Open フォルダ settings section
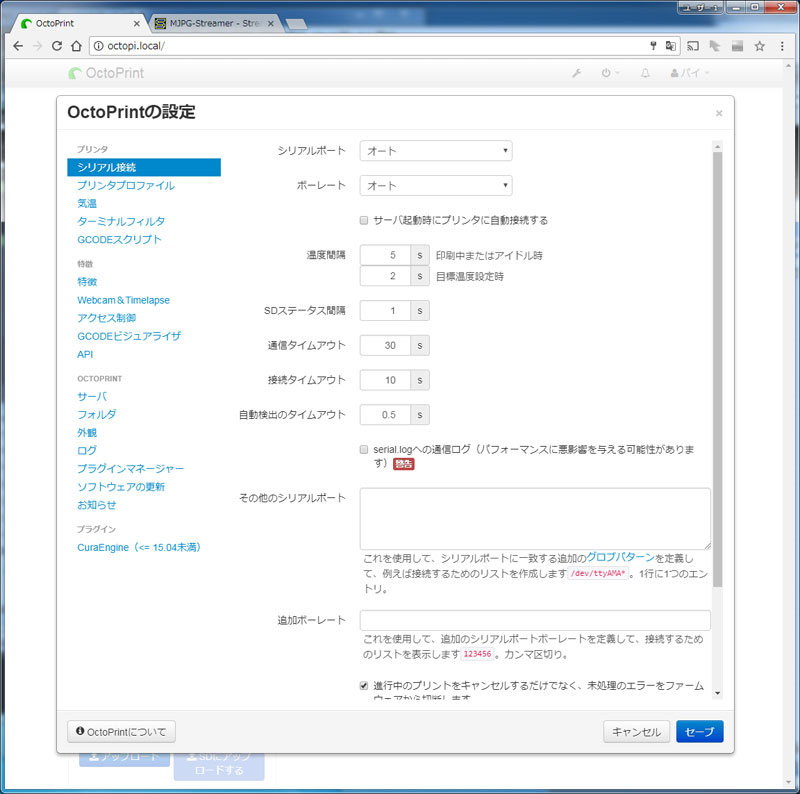 96,414
